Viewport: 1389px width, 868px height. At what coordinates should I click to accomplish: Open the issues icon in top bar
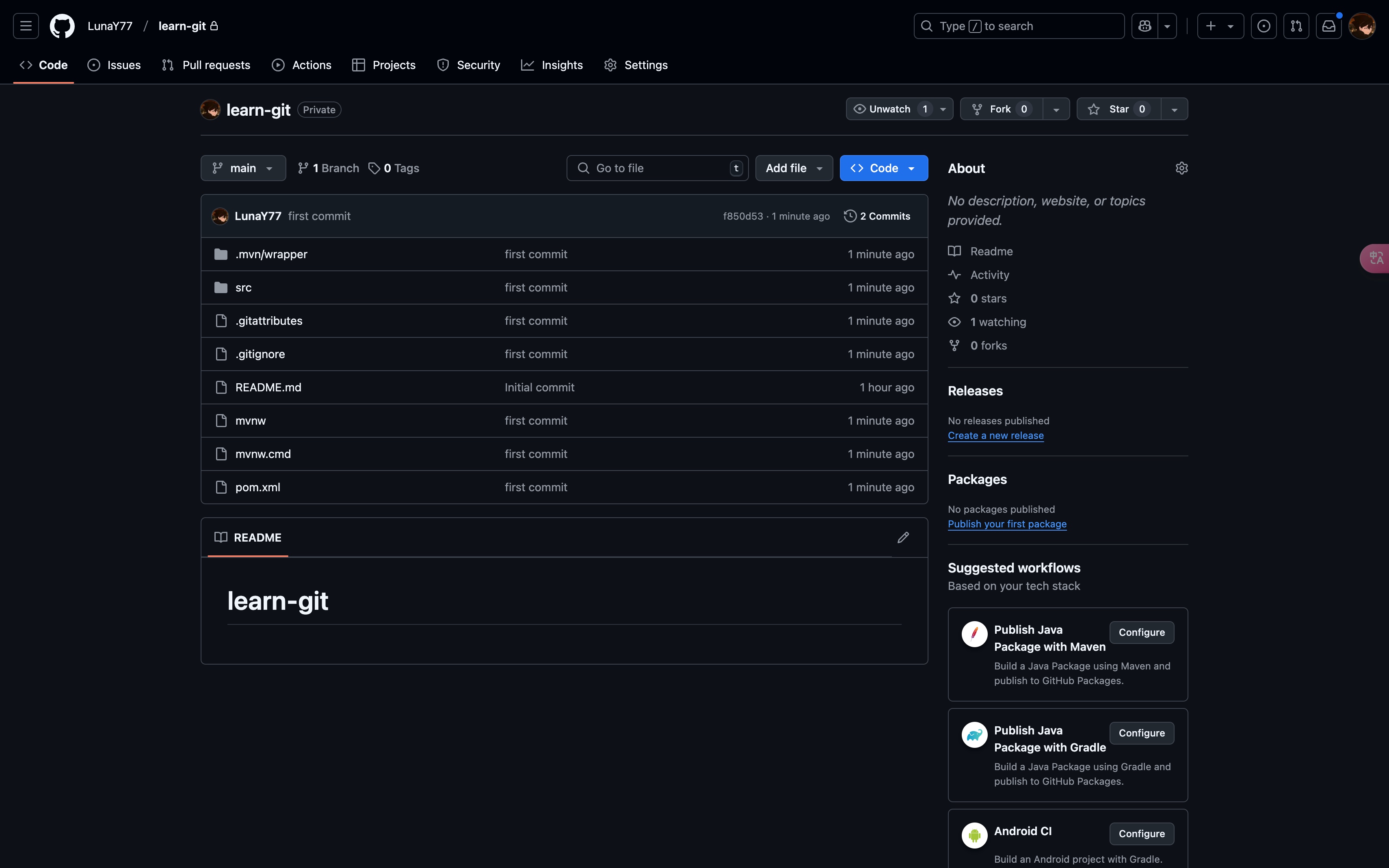[x=1263, y=26]
